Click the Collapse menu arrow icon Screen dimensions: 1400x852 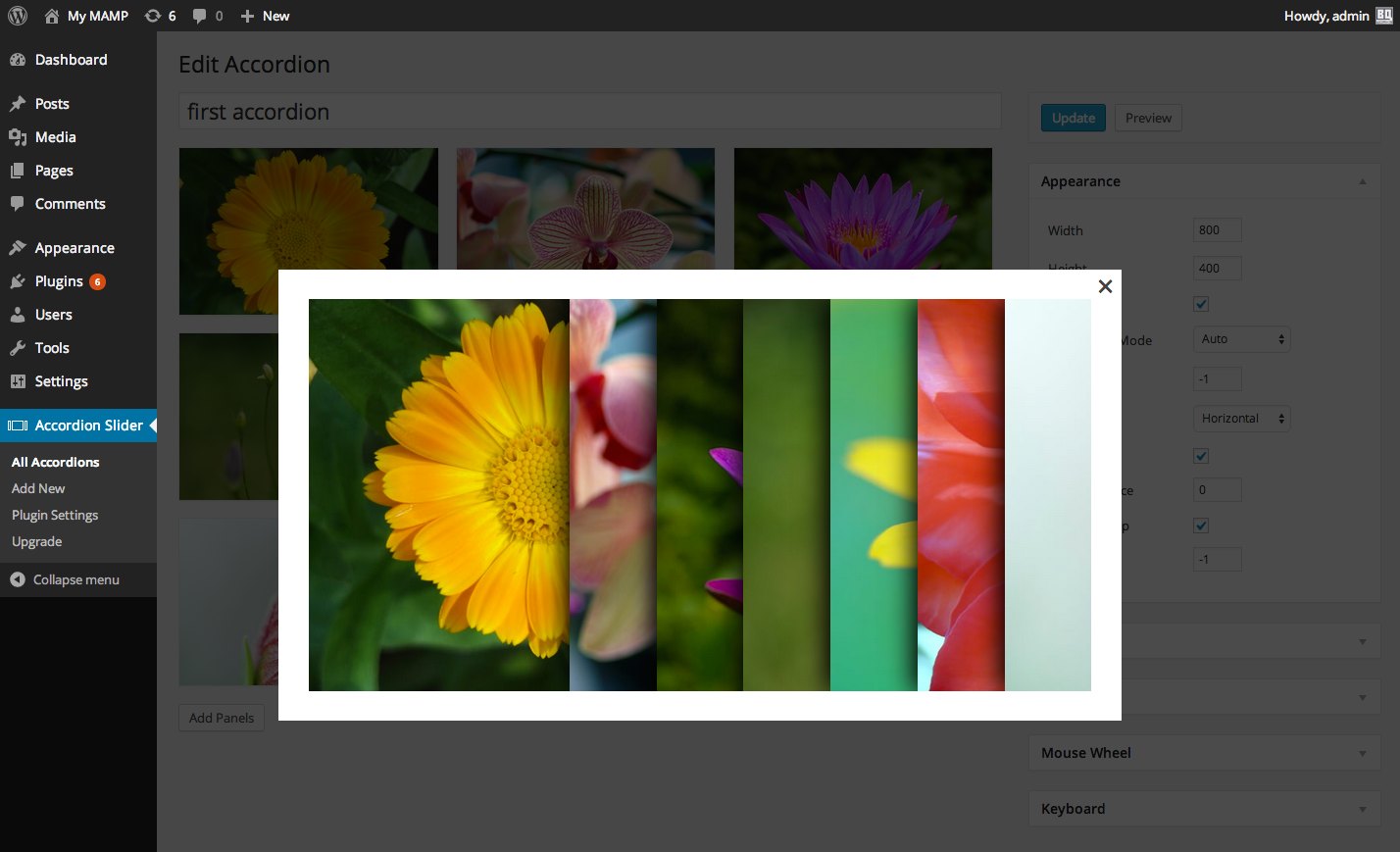click(x=18, y=579)
